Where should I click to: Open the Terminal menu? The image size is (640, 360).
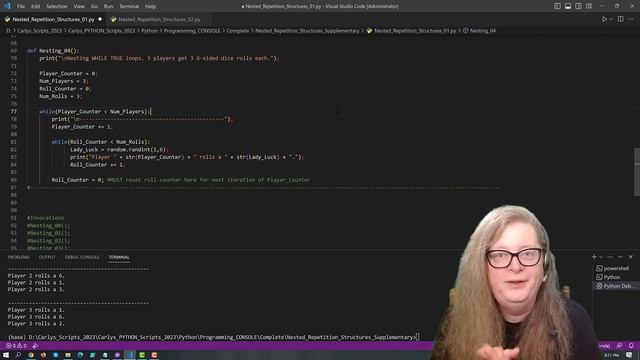coord(129,7)
